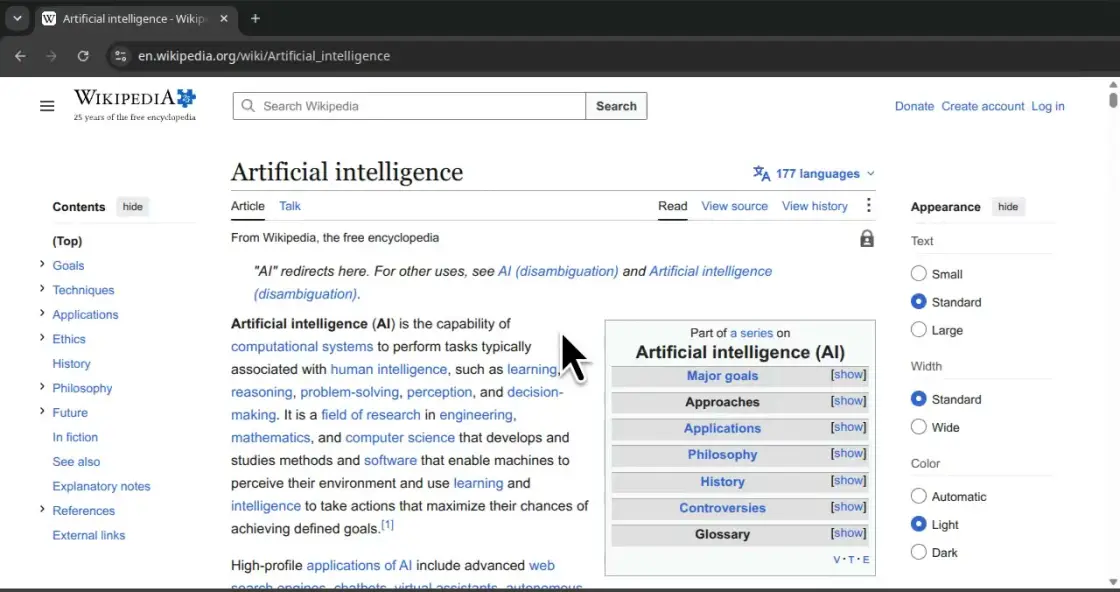
Task: Expand the Goals contents section
Action: tap(42, 265)
